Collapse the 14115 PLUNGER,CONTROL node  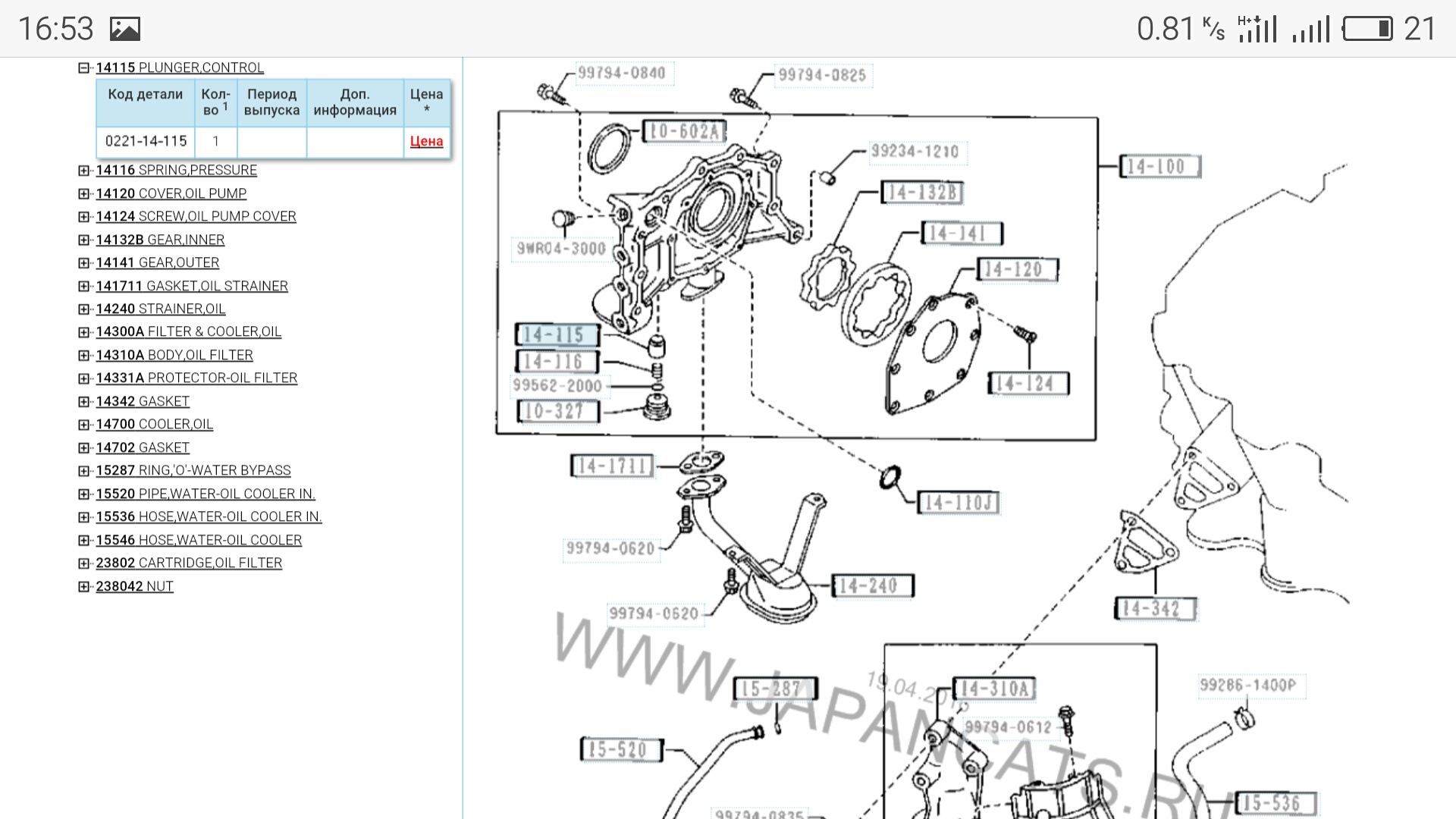click(83, 67)
